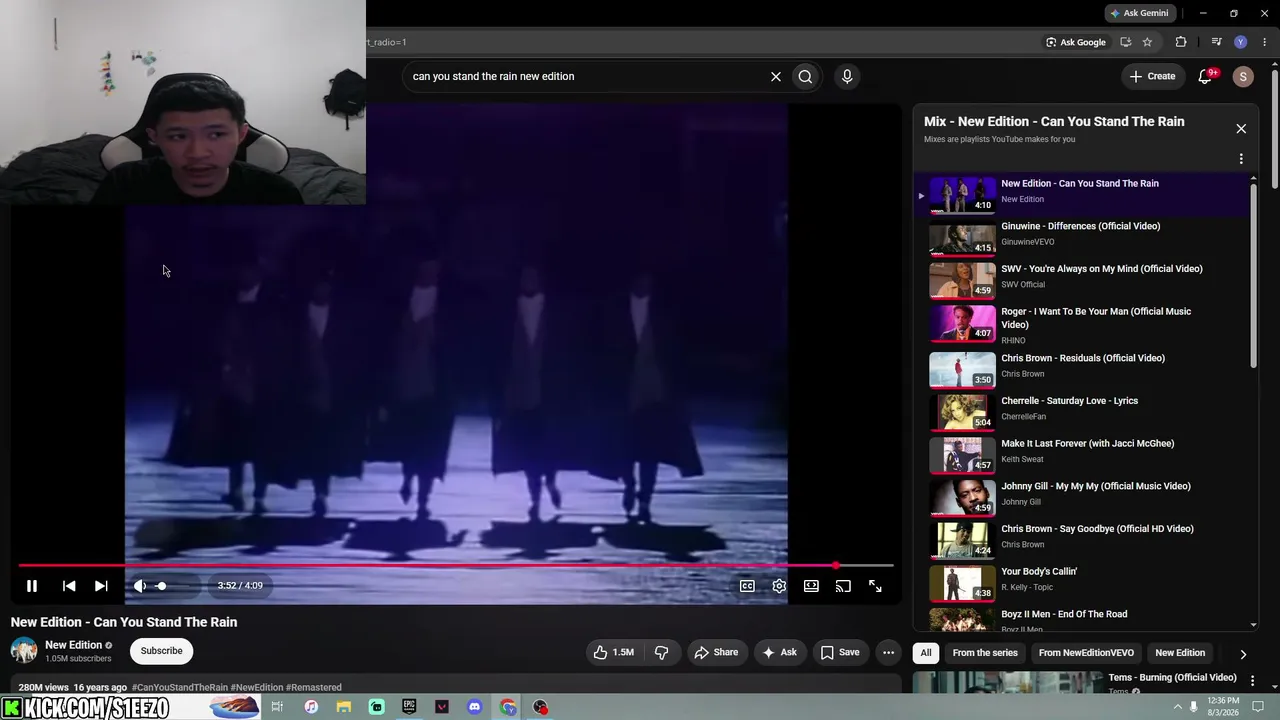
Task: Adjust the volume slider knob
Action: pos(161,586)
